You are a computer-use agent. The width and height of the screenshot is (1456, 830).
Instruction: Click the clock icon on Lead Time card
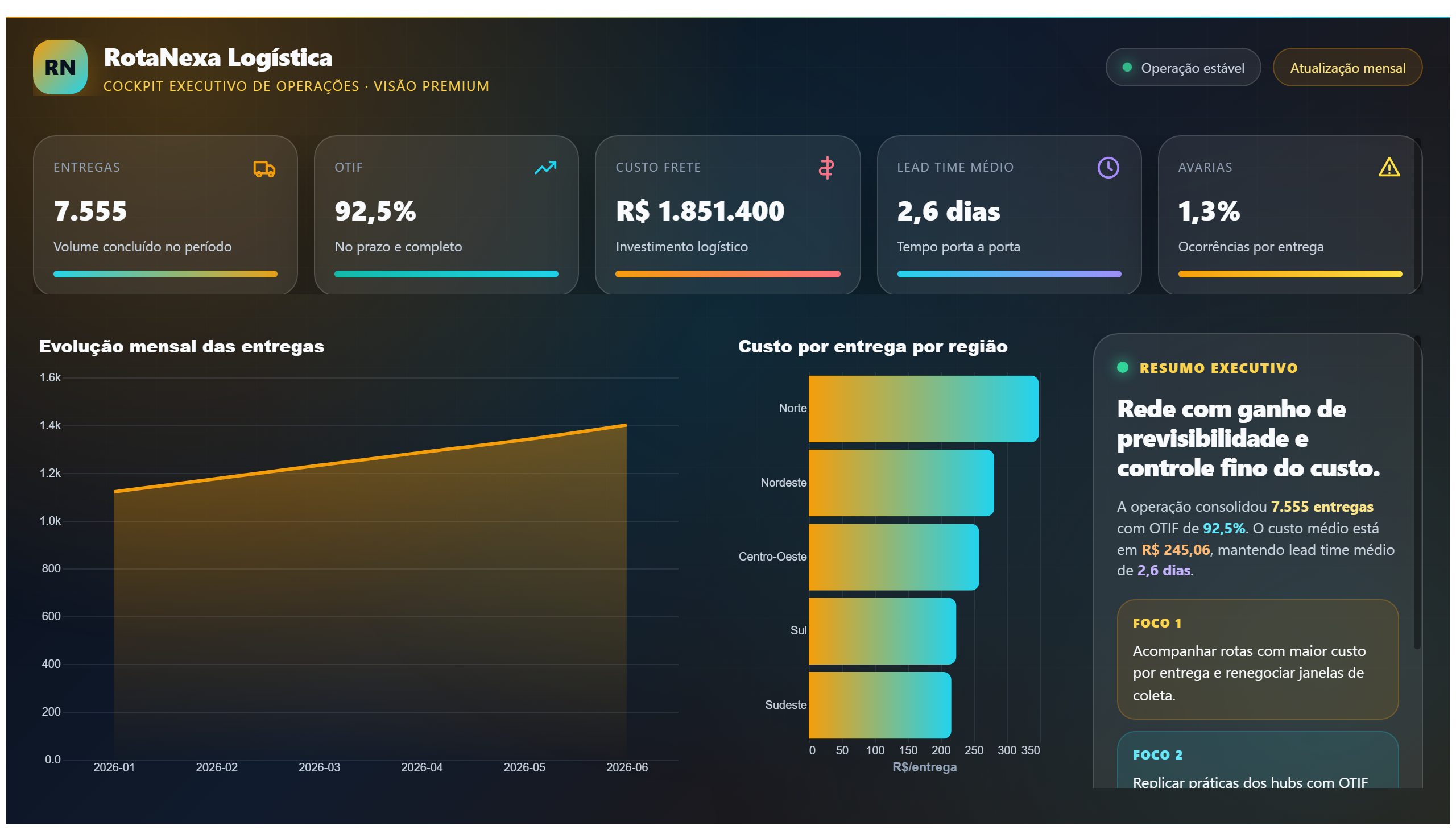(x=1108, y=168)
